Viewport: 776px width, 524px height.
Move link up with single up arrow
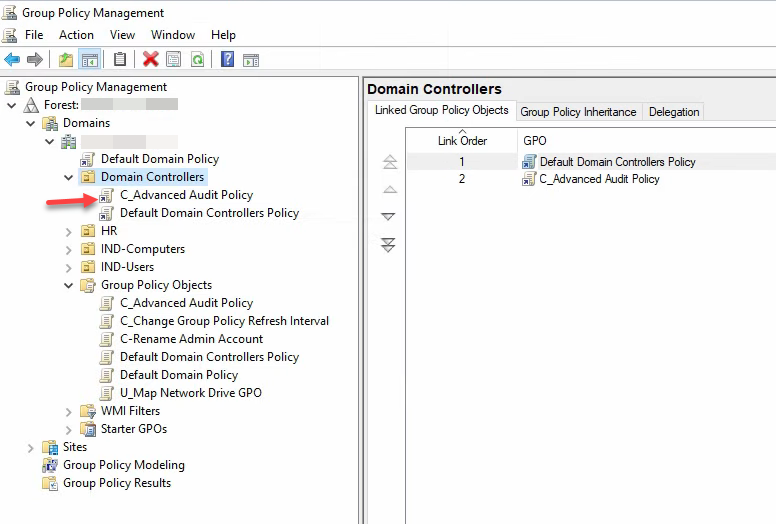pyautogui.click(x=389, y=190)
